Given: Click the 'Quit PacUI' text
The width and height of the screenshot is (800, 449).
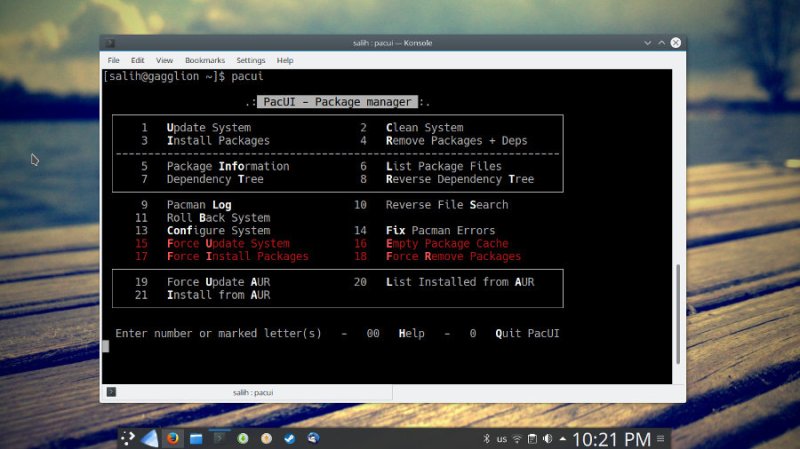Looking at the screenshot, I should (527, 334).
